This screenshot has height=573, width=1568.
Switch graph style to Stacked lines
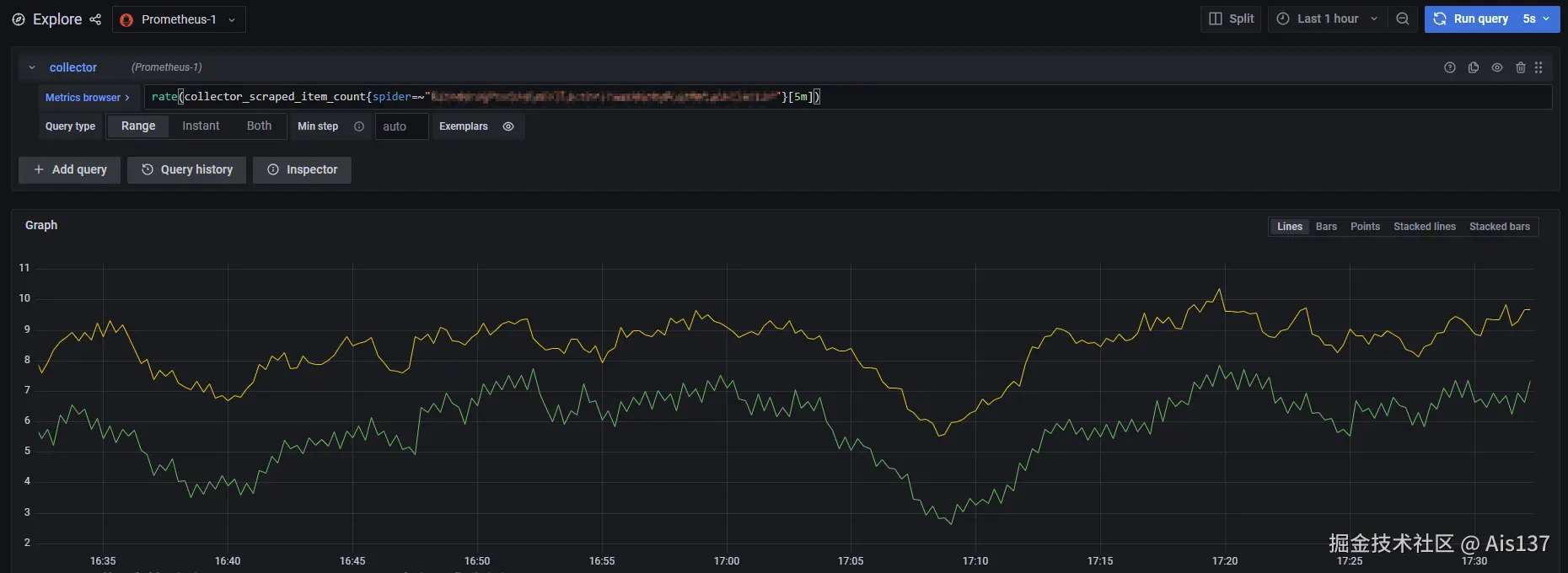(1424, 227)
